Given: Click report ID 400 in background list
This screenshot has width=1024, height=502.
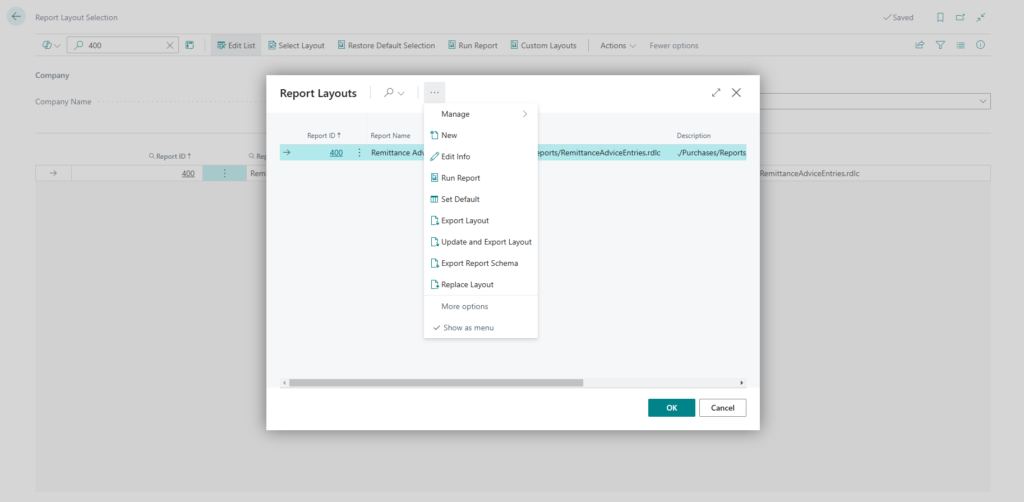Looking at the screenshot, I should click(187, 173).
